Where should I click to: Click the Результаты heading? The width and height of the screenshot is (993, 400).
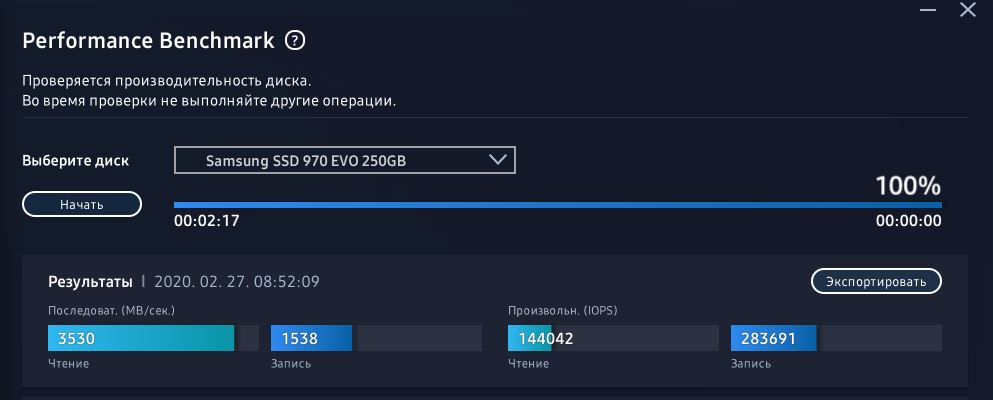(x=90, y=282)
